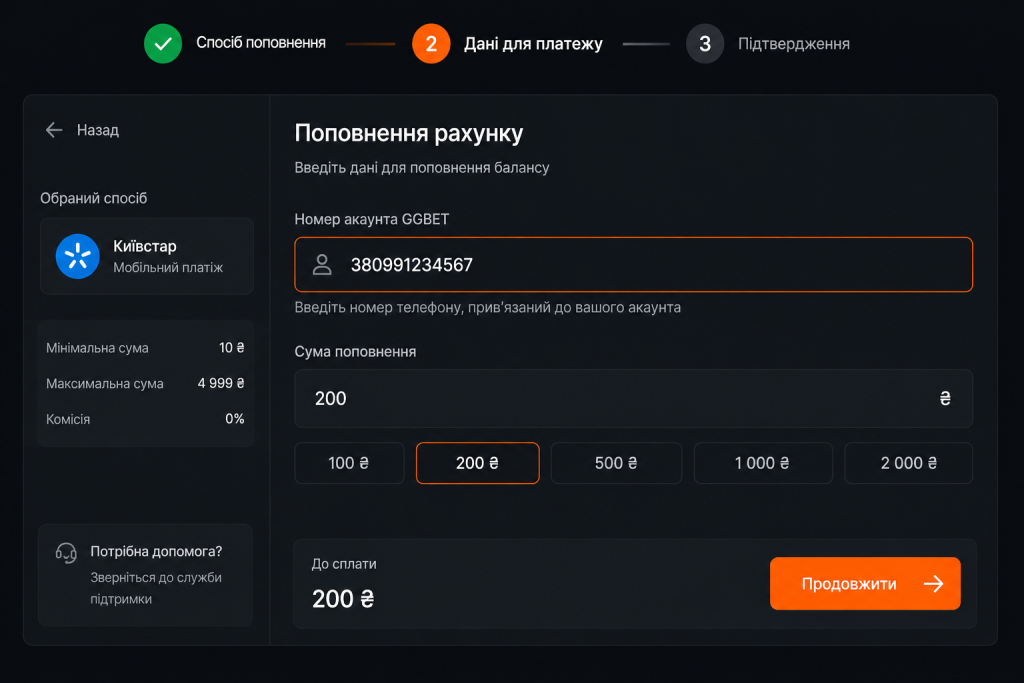Image resolution: width=1024 pixels, height=683 pixels.
Task: Select the 100 ₴ preset amount
Action: (x=349, y=463)
